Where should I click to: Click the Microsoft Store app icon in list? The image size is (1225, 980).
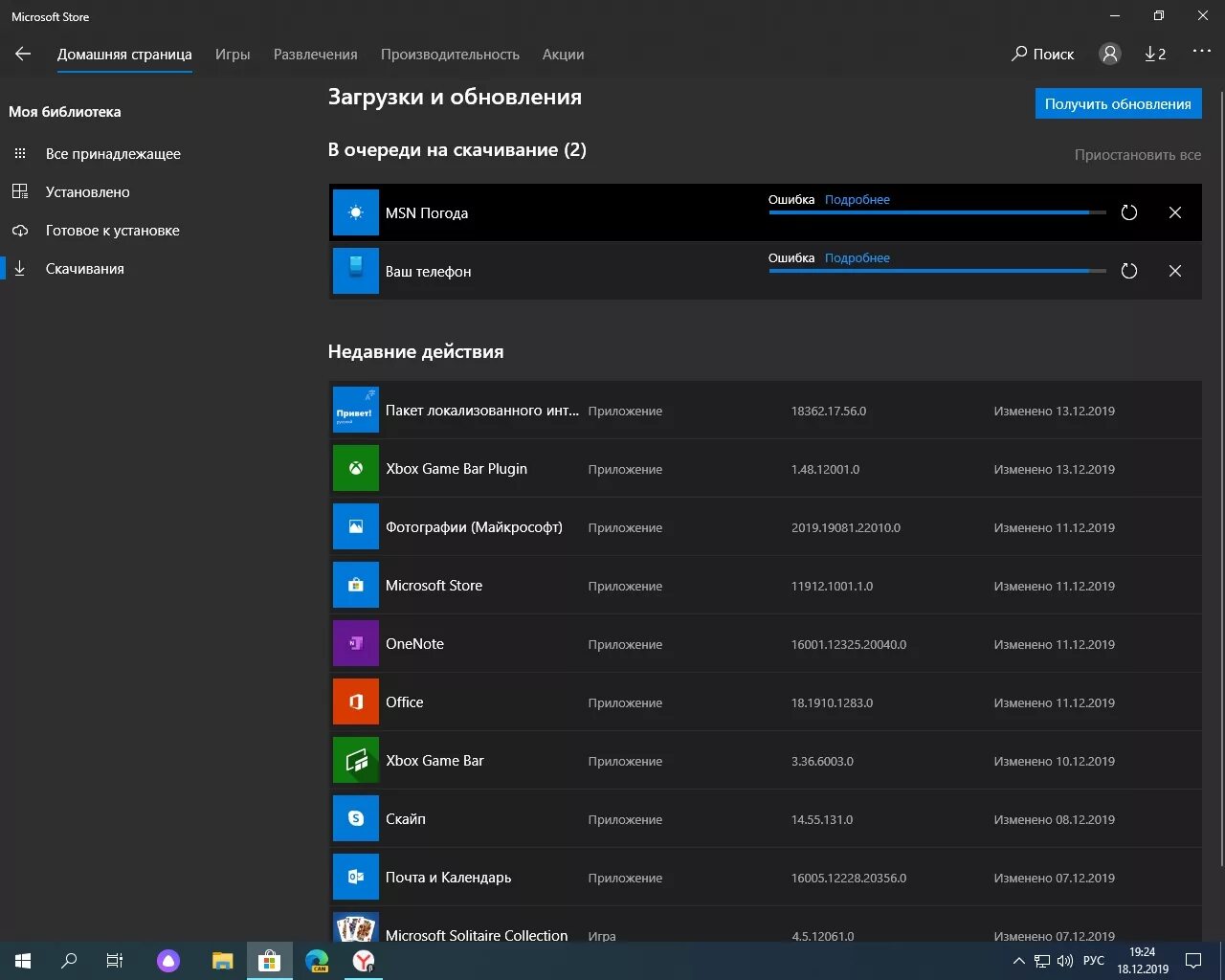click(356, 586)
